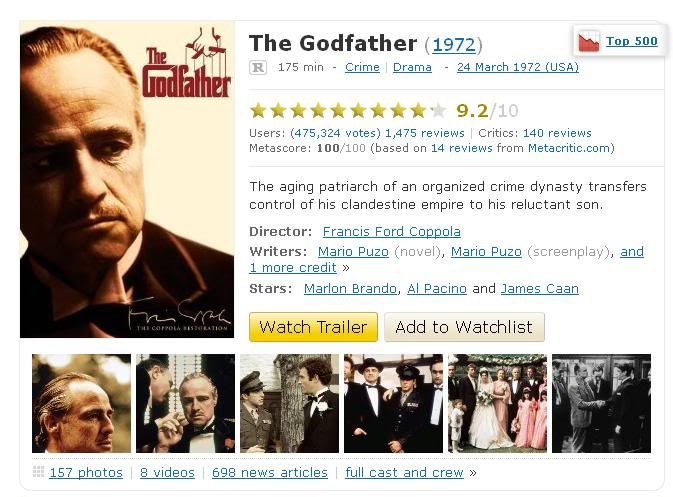Click the R rating certificate icon
The height and width of the screenshot is (497, 673).
coord(258,67)
